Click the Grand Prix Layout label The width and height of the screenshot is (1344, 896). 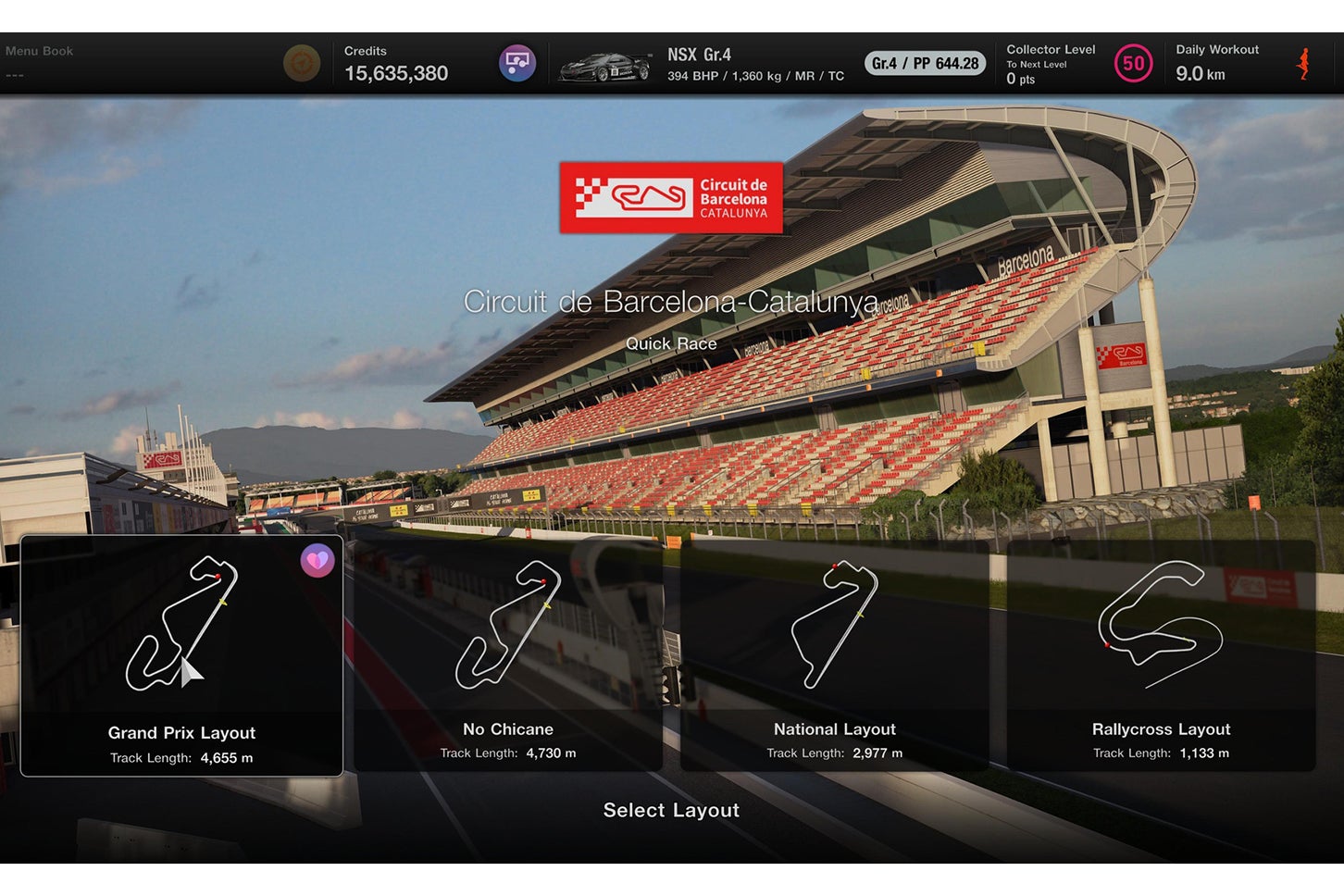pyautogui.click(x=181, y=733)
